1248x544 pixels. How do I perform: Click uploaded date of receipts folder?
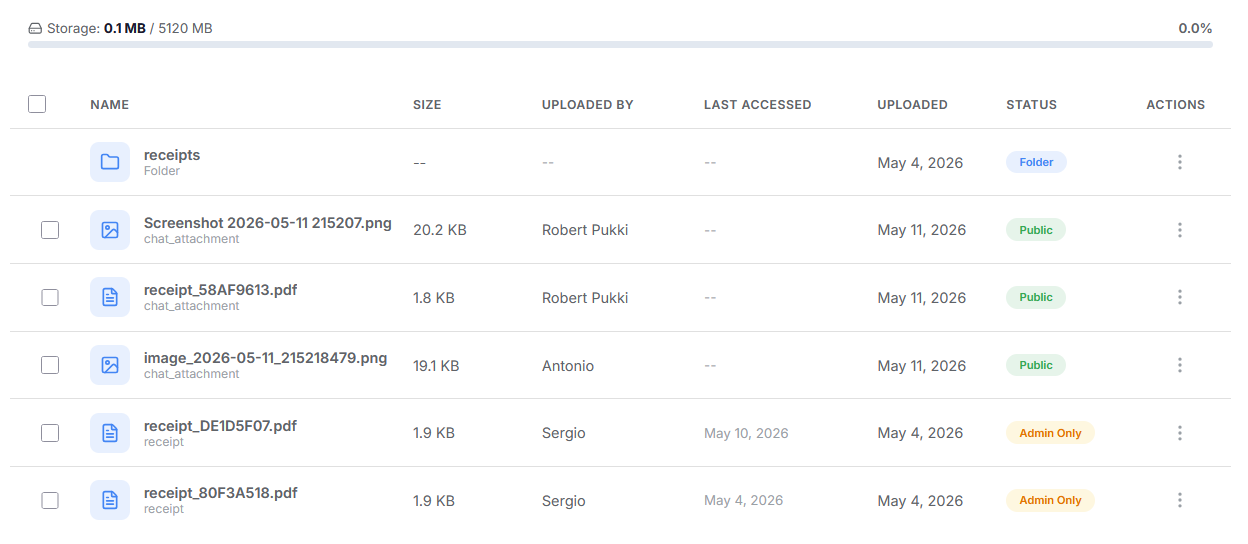920,162
